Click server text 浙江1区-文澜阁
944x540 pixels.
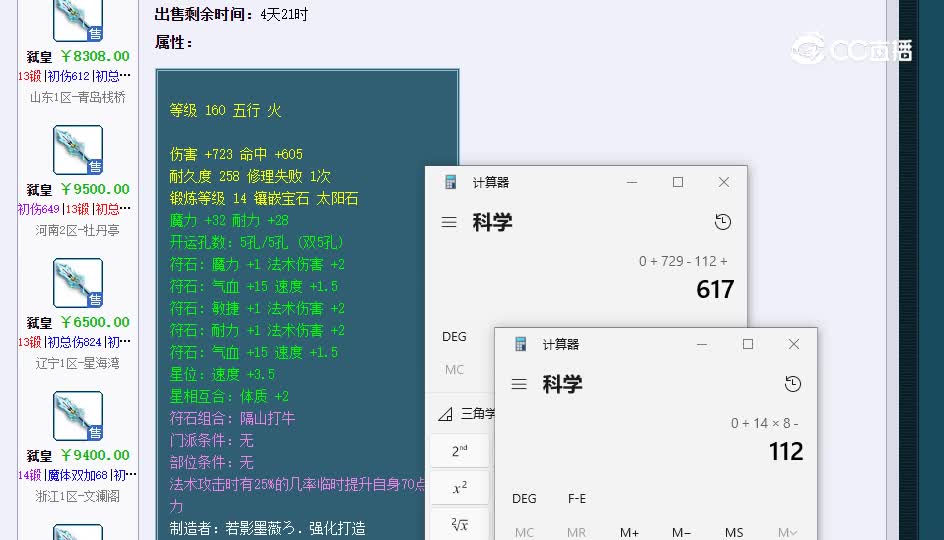pos(78,496)
